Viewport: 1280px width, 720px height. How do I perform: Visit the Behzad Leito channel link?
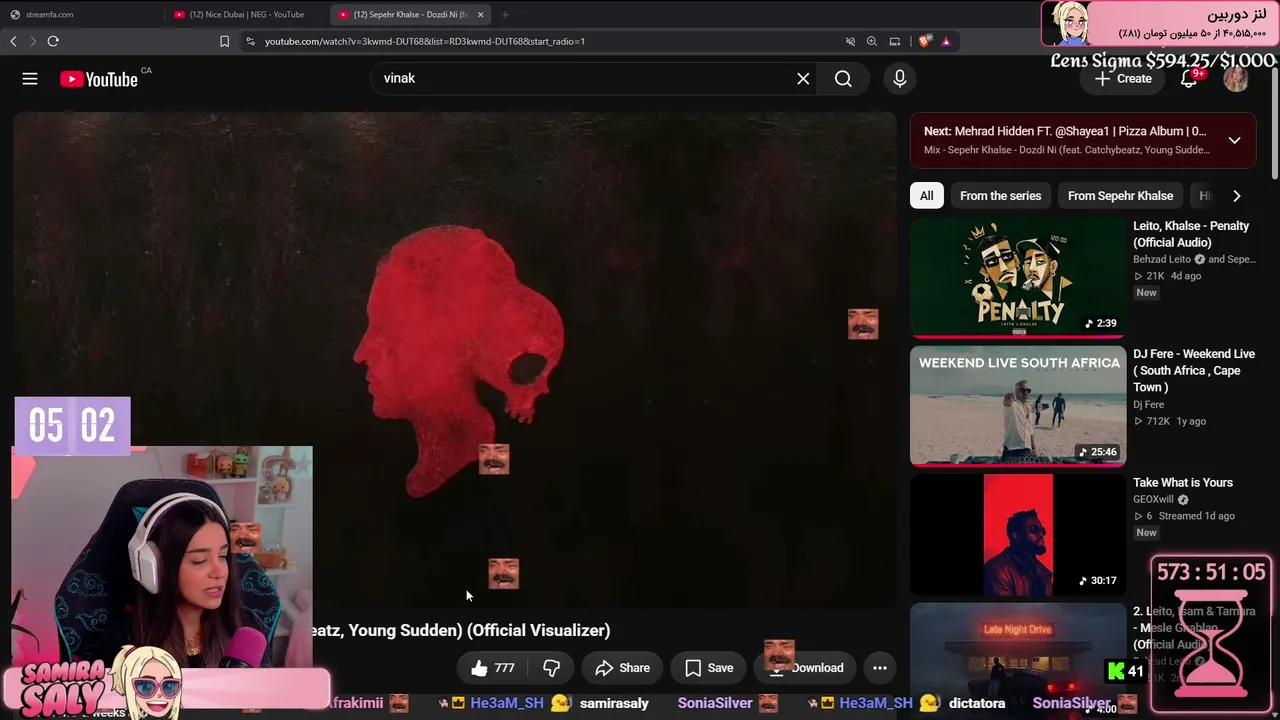click(x=1162, y=259)
